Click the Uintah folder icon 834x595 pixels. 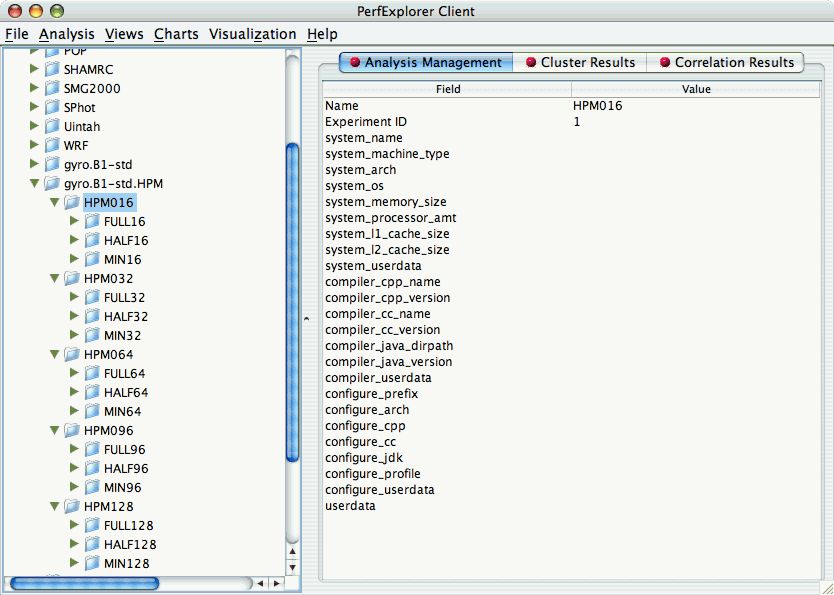point(52,127)
